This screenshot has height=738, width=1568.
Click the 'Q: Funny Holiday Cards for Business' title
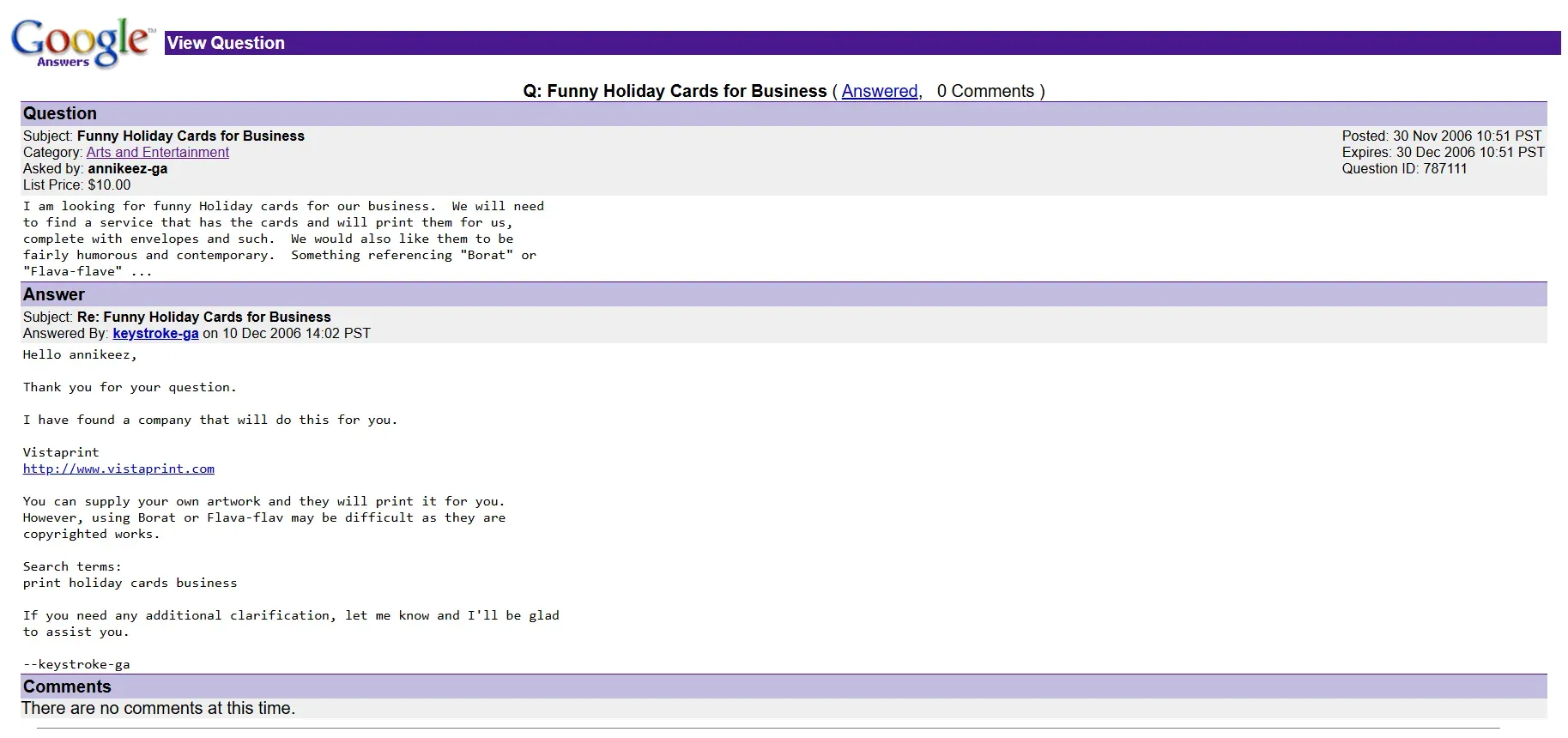click(675, 91)
